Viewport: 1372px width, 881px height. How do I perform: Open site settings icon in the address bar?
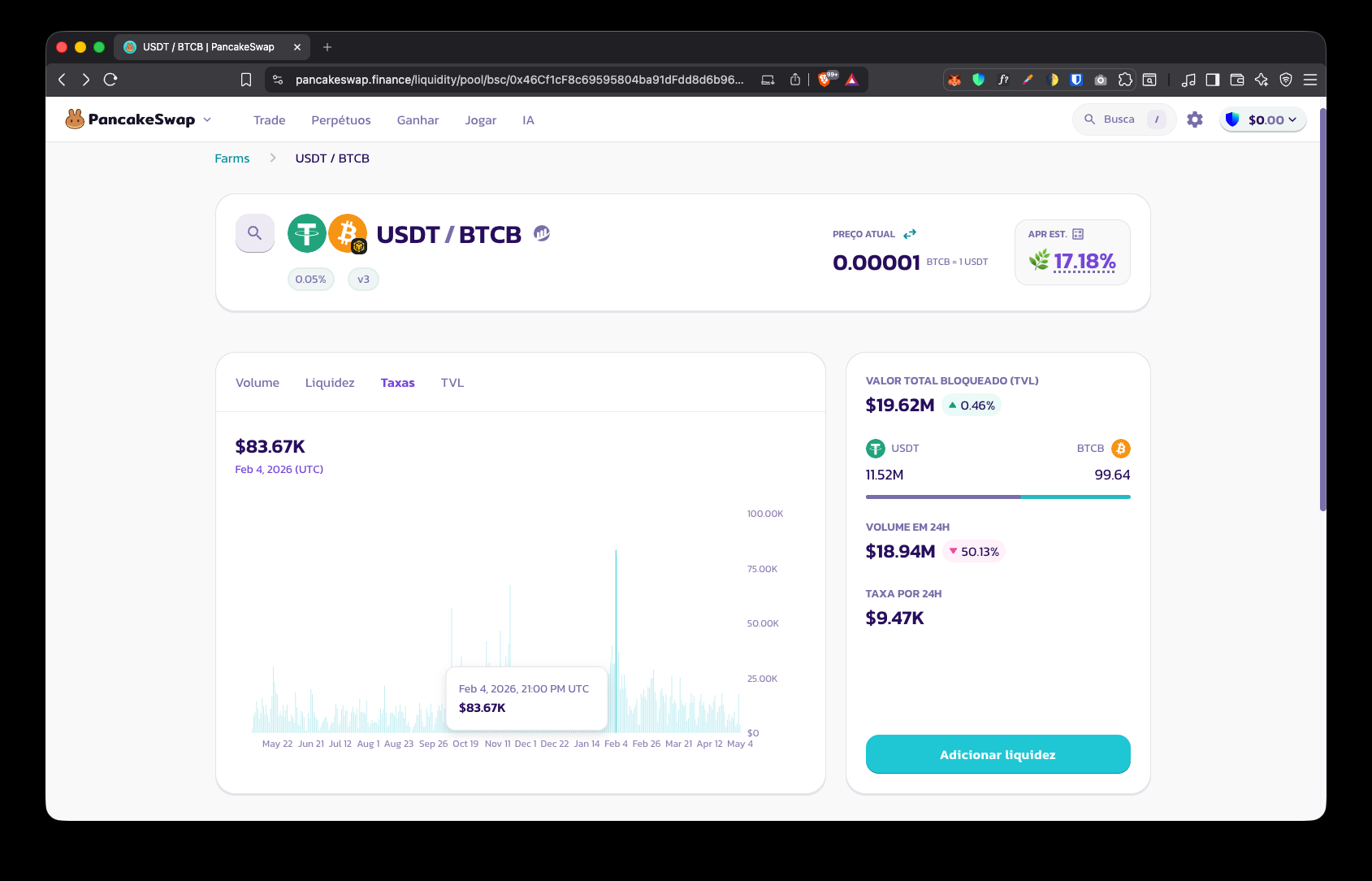click(x=278, y=80)
